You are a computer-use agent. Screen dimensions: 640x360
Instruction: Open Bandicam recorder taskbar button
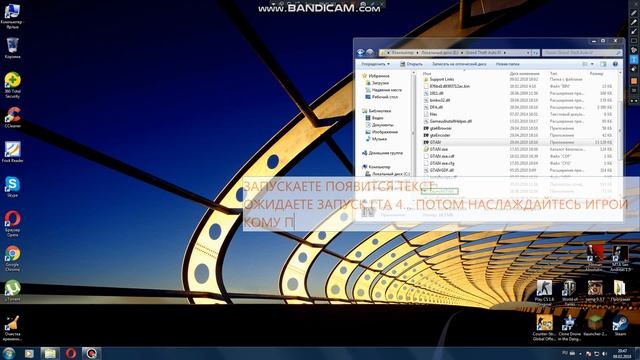[x=91, y=353]
